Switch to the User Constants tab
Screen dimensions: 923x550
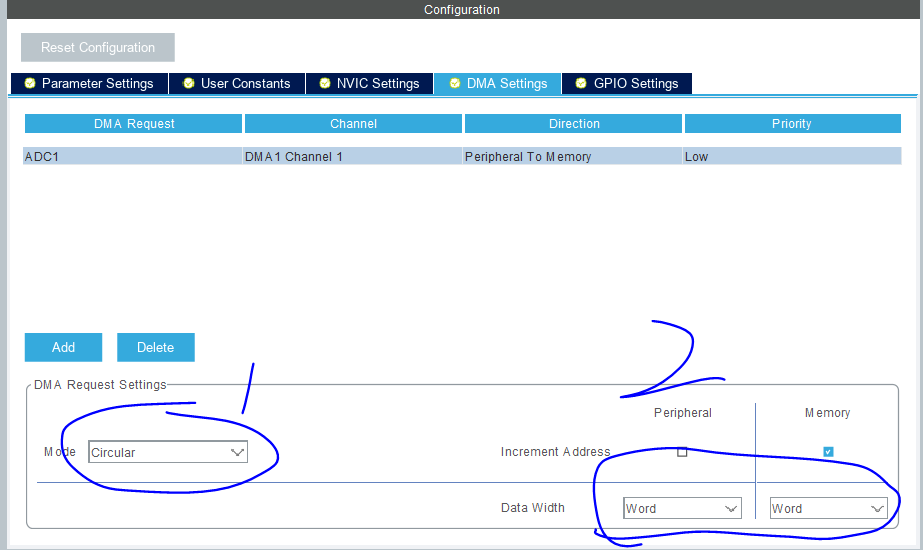[x=237, y=84]
